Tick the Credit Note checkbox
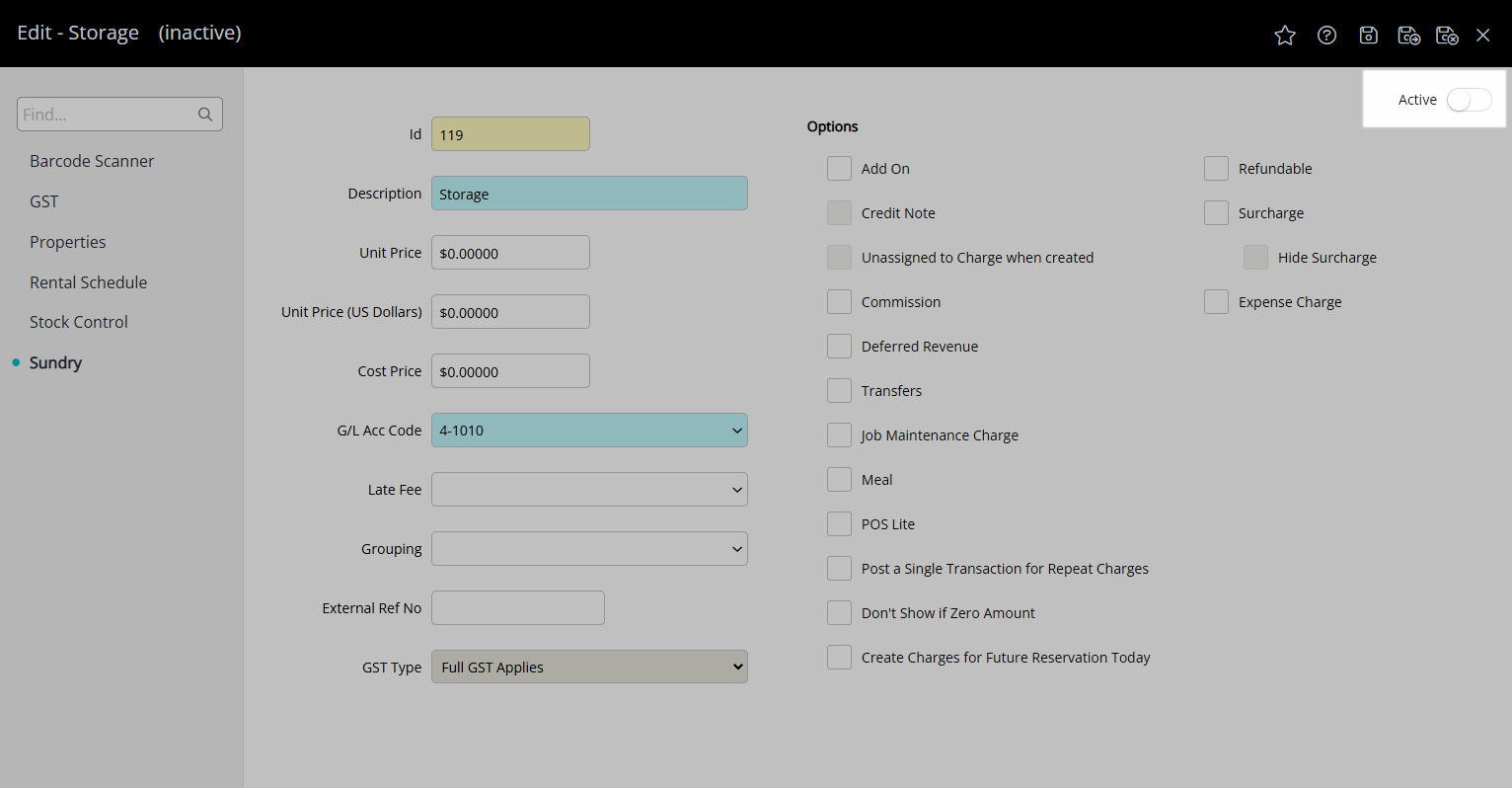Viewport: 1512px width, 788px height. pyautogui.click(x=839, y=213)
